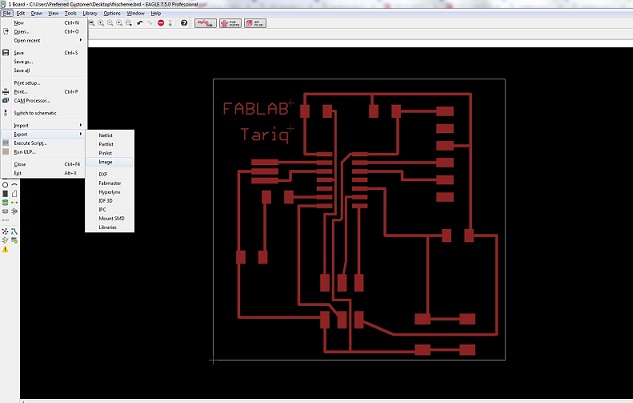Click the third red toolbar button
Image resolution: width=633 pixels, height=403 pixels.
[255, 23]
